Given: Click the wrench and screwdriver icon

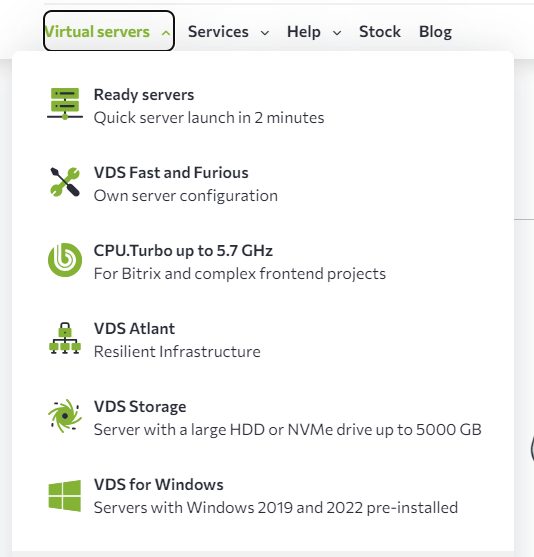Looking at the screenshot, I should point(65,182).
